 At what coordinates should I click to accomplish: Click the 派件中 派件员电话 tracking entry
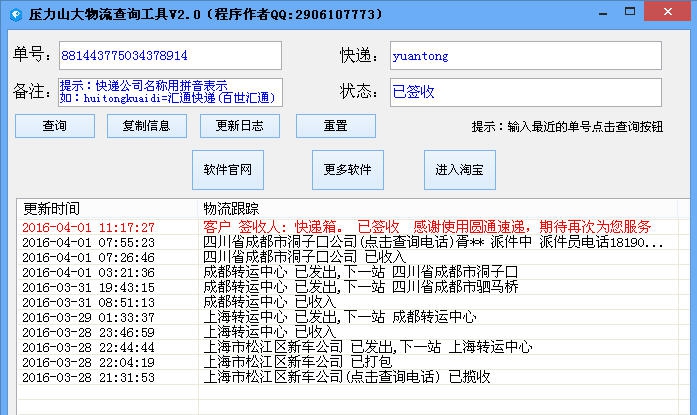tap(433, 242)
